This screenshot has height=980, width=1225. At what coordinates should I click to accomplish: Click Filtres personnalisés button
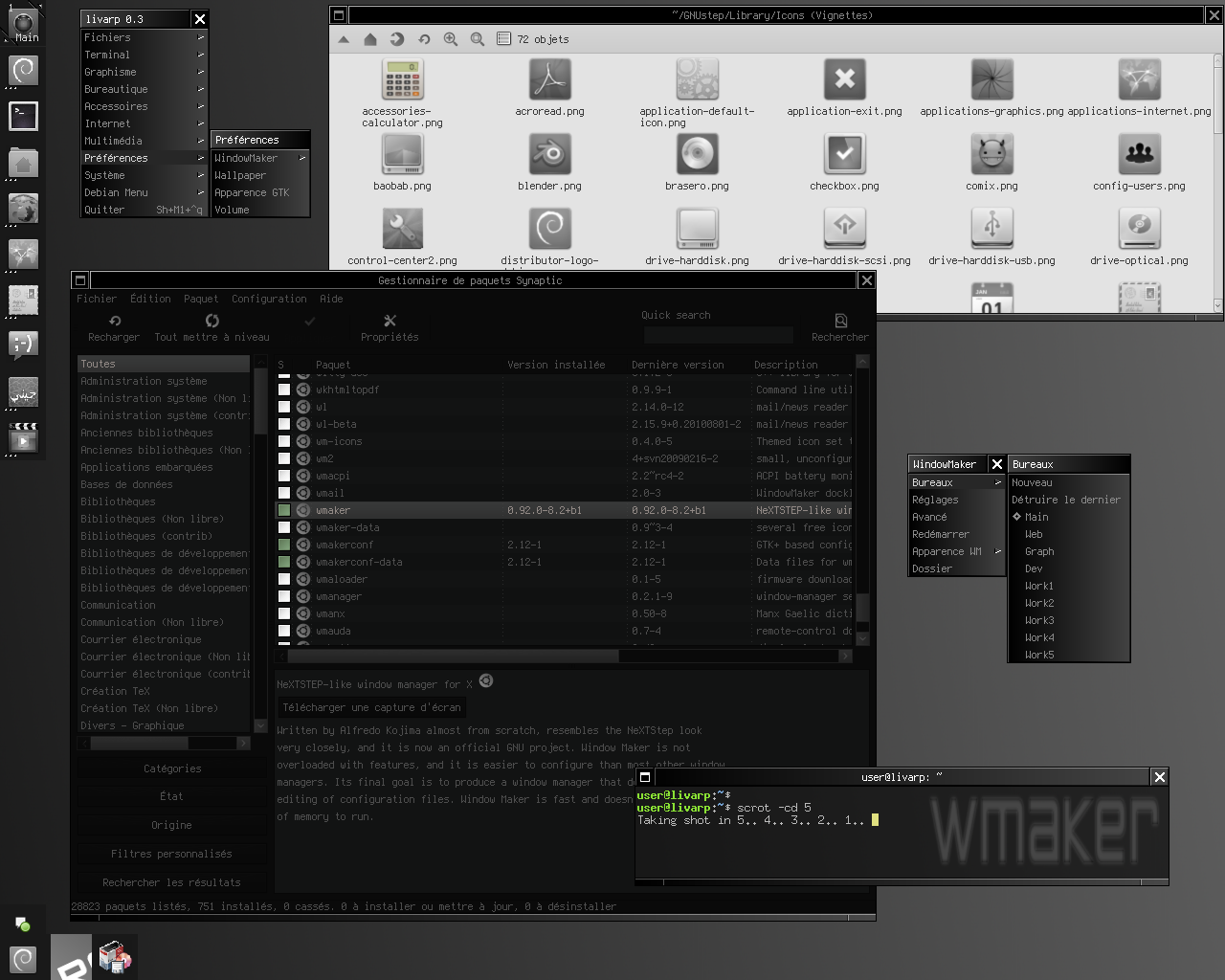pyautogui.click(x=172, y=854)
